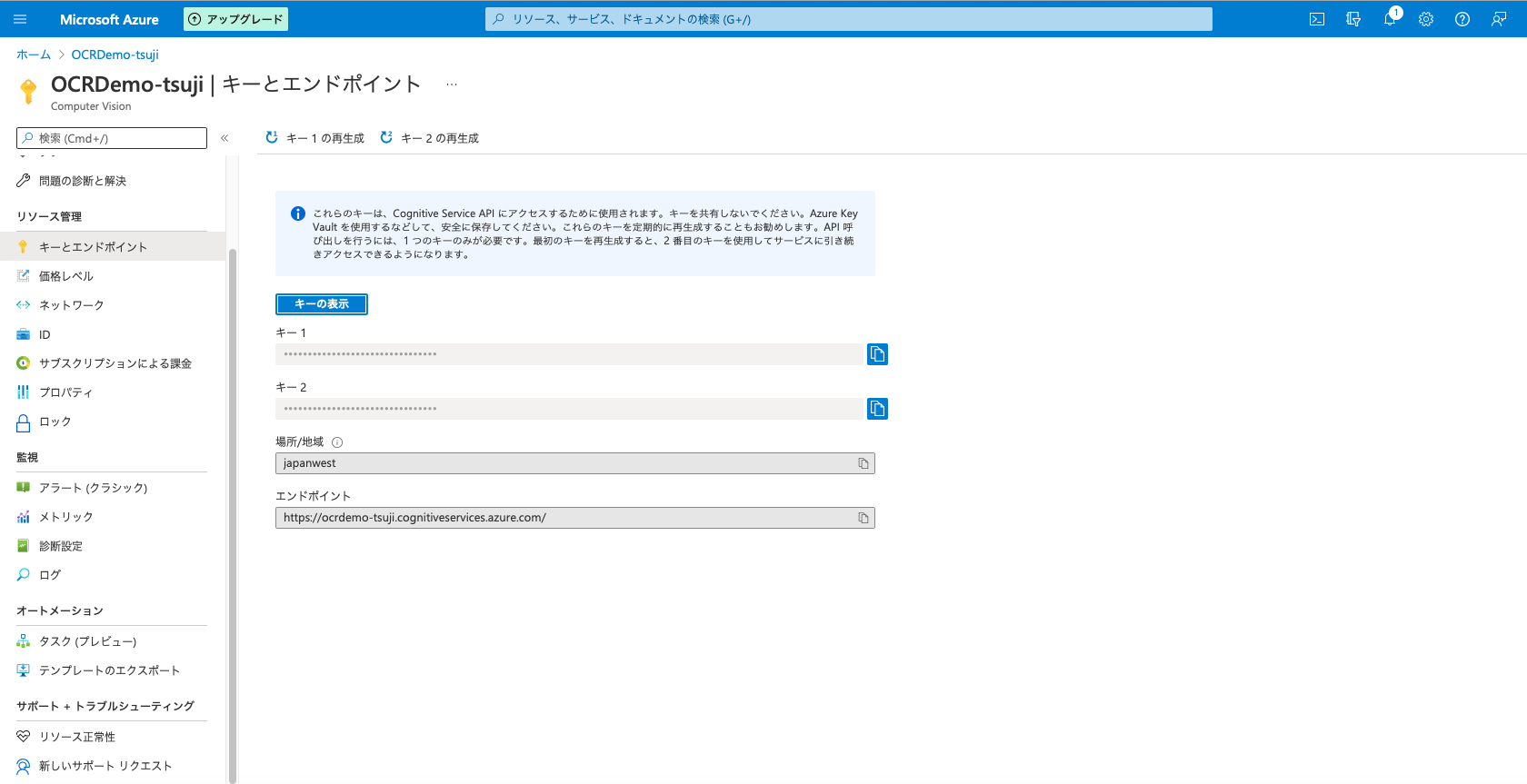This screenshot has height=784, width=1527.
Task: Open the Help question mark icon
Action: click(x=1462, y=19)
